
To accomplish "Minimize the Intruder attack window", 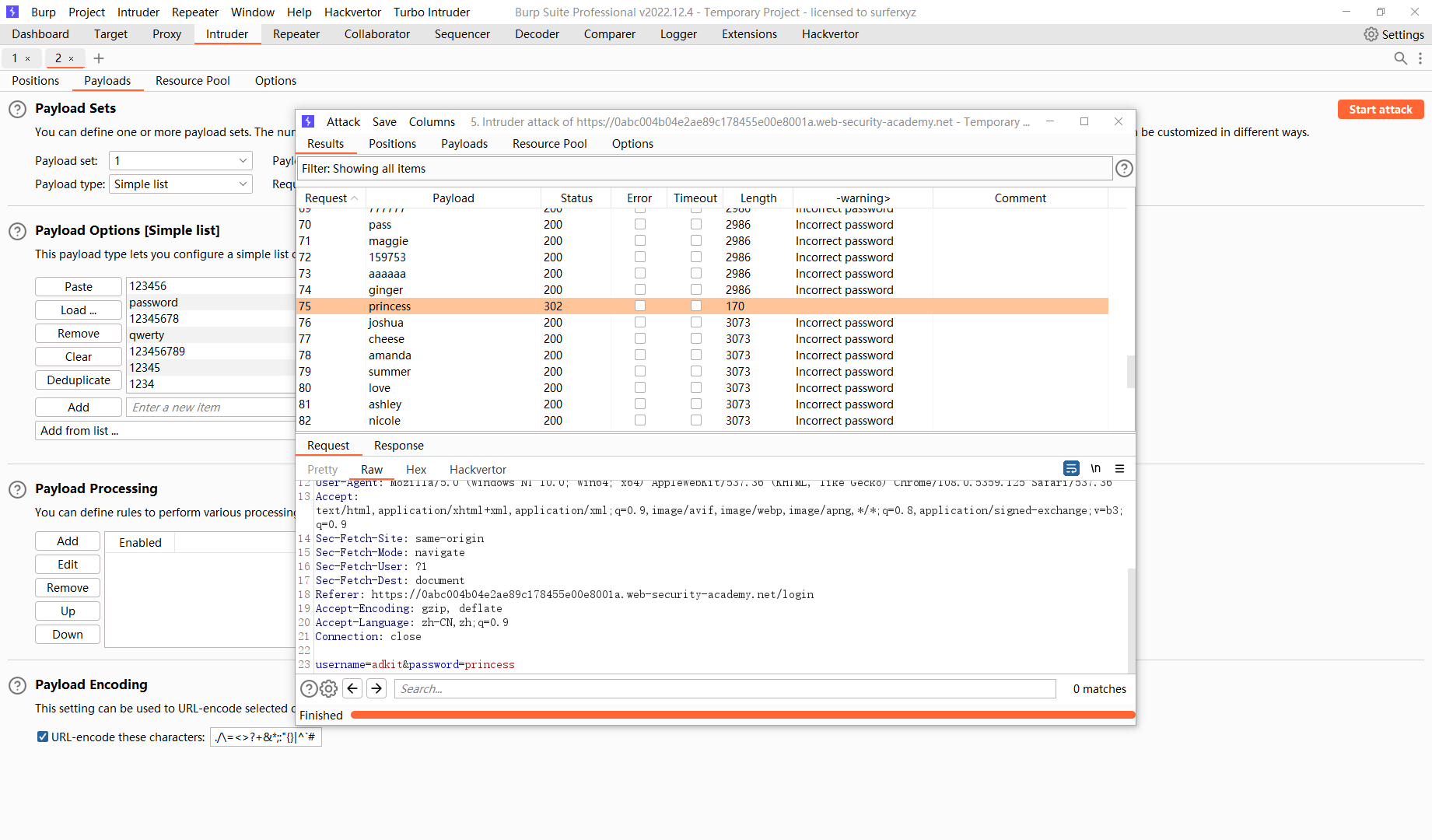I will pos(1050,121).
